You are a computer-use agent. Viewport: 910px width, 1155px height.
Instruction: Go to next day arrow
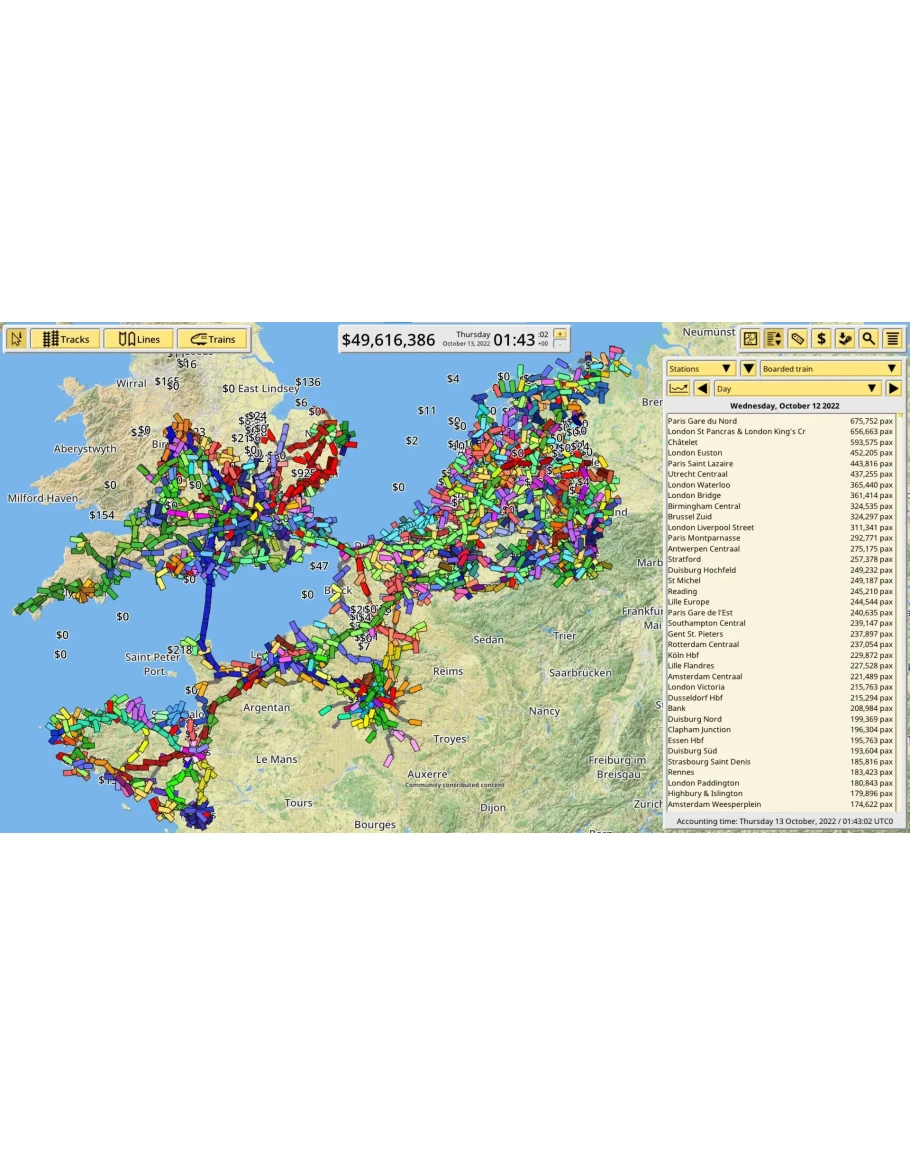pos(893,388)
